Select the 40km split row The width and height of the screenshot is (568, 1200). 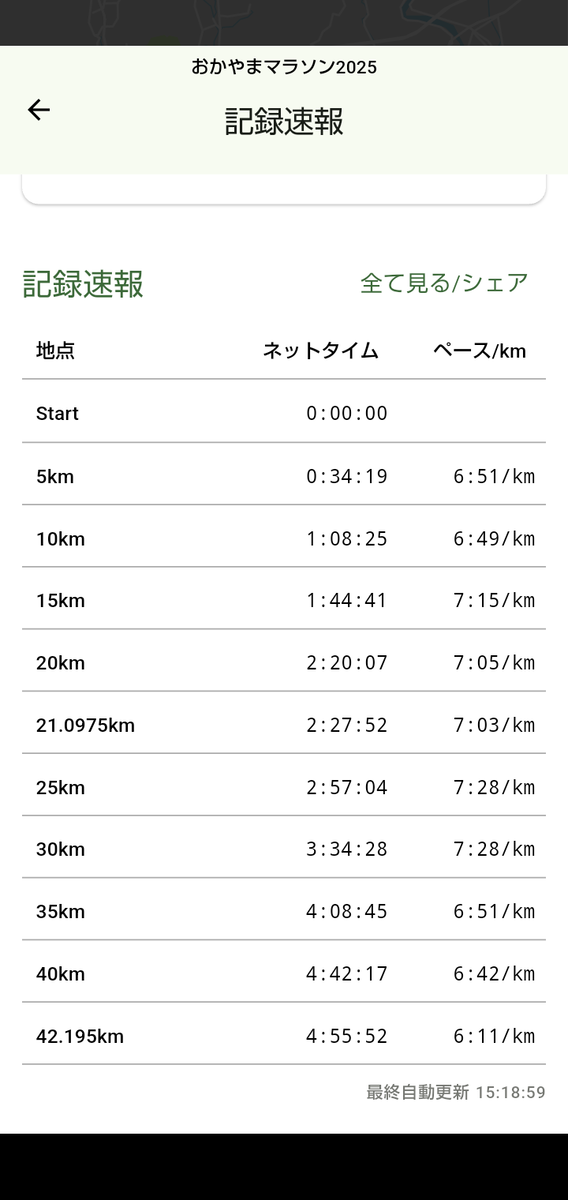click(284, 972)
